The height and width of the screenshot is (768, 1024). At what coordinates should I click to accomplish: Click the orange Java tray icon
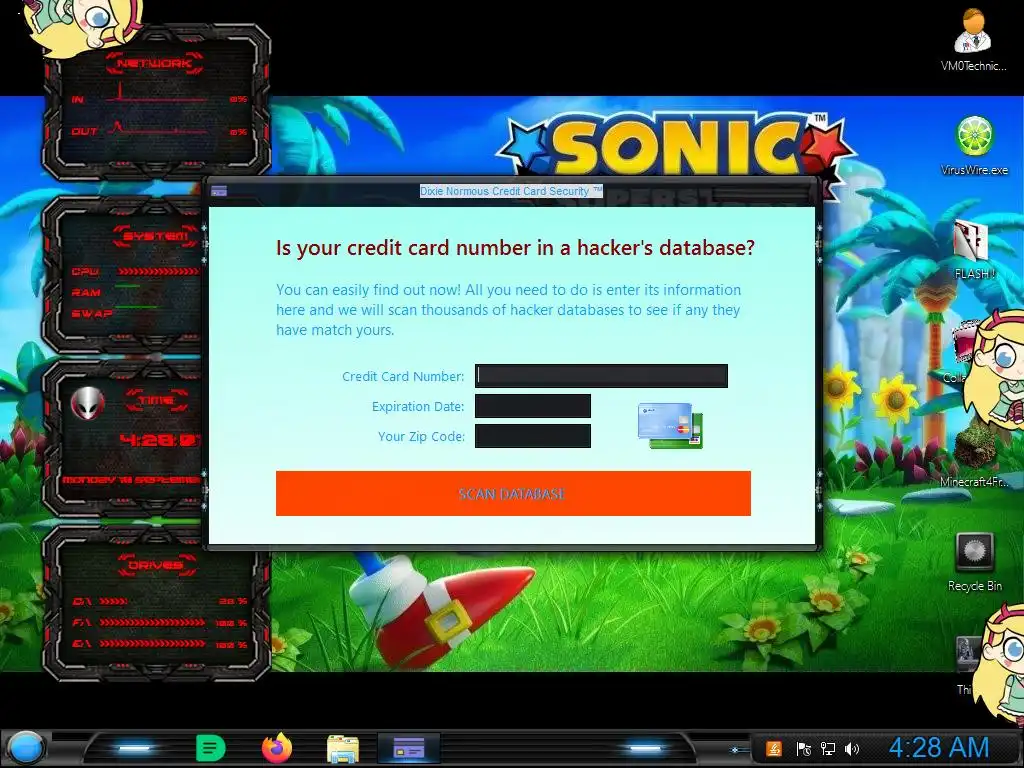pos(774,748)
